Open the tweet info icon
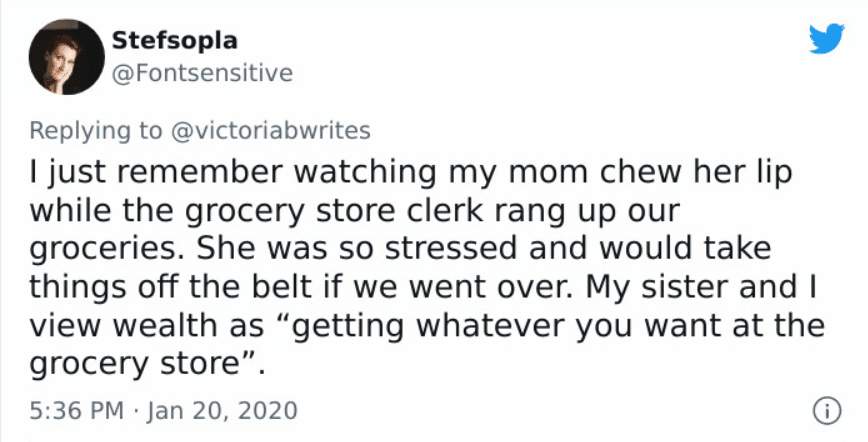 pyautogui.click(x=826, y=410)
